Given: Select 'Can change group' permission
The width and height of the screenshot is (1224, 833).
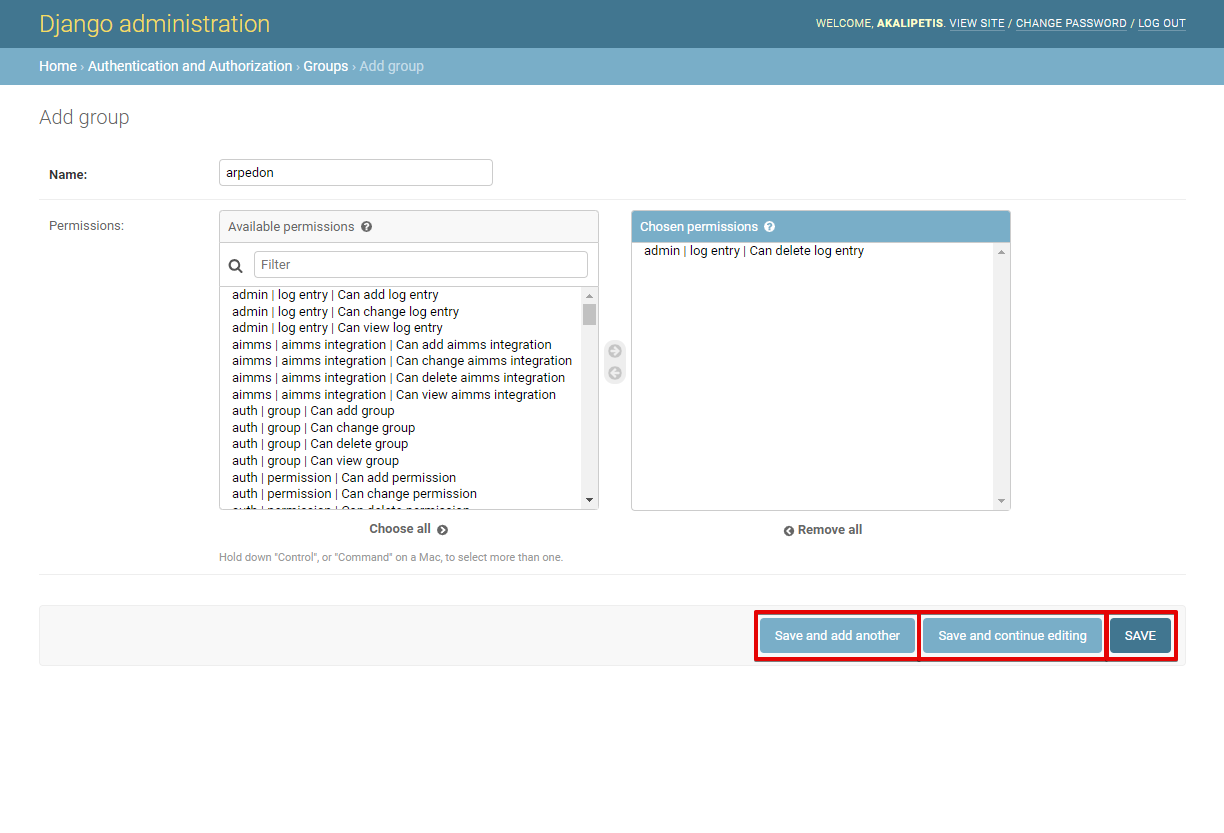Looking at the screenshot, I should click(x=401, y=428).
